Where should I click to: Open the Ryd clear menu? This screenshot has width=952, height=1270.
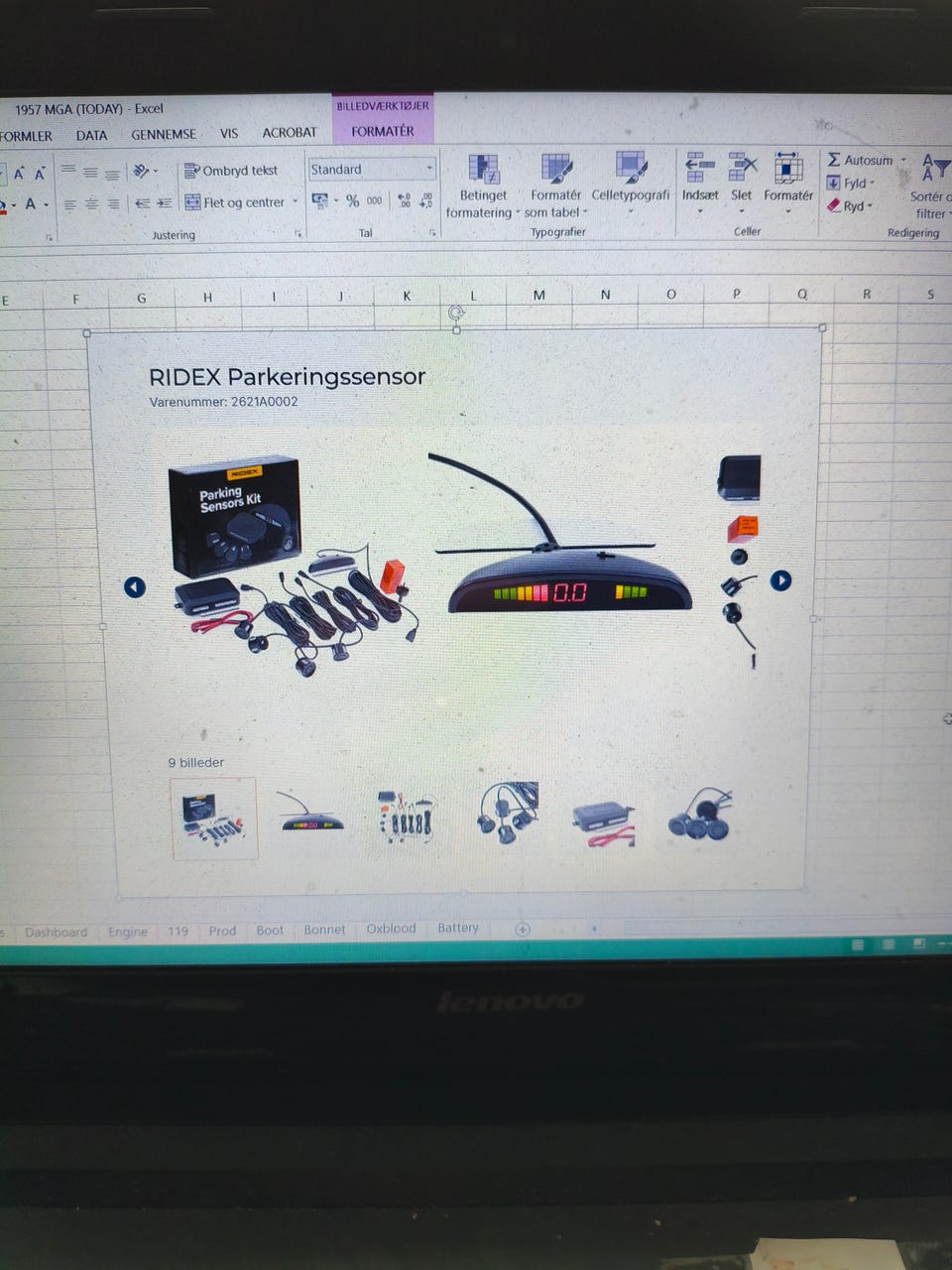point(850,206)
